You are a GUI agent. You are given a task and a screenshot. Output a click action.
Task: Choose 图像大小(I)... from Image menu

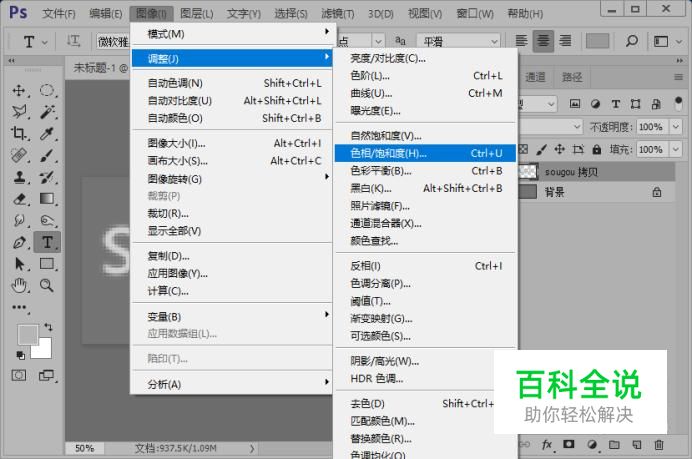231,143
